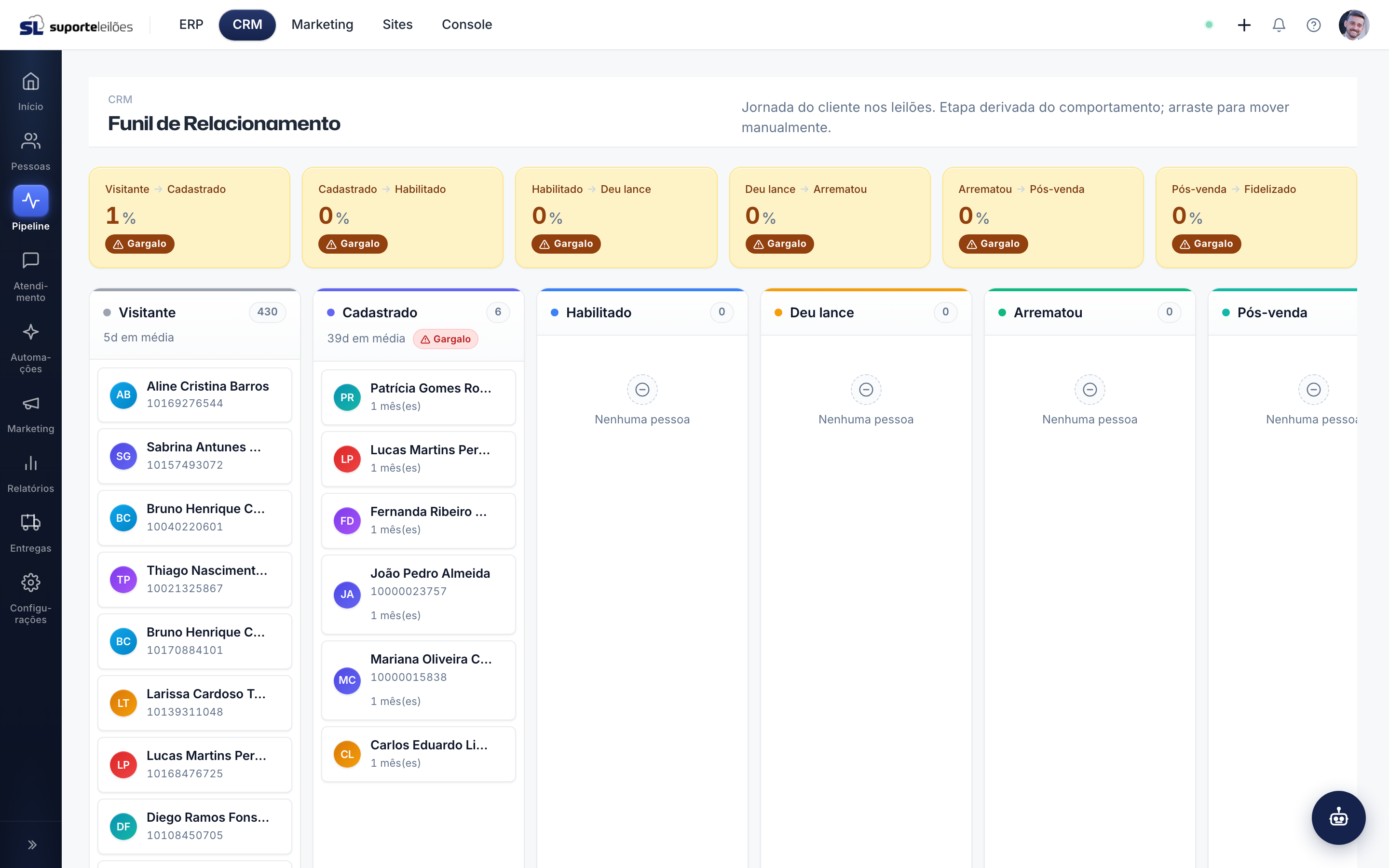Click Gargalo badge under Visitante → Cadastrado

click(139, 244)
